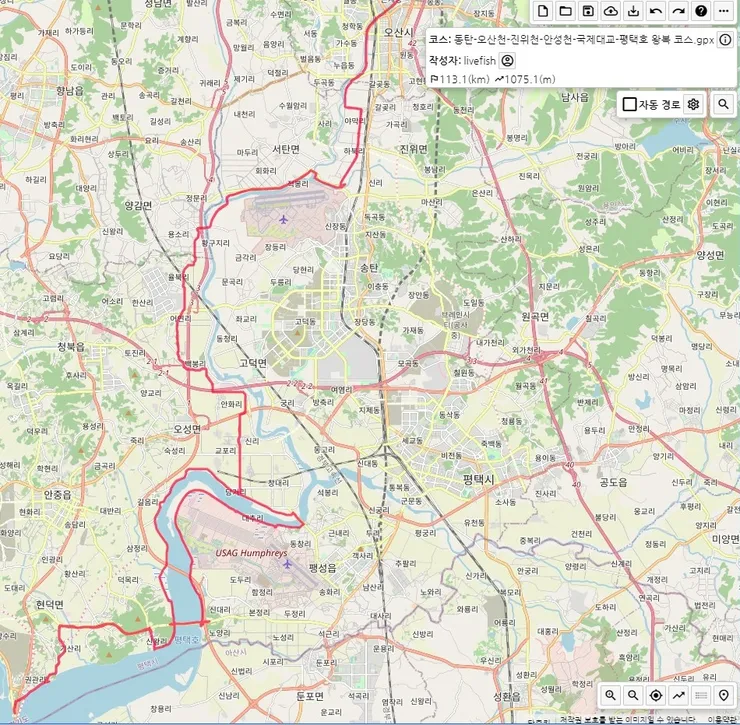
Task: Add a location pin marker
Action: pyautogui.click(x=724, y=695)
